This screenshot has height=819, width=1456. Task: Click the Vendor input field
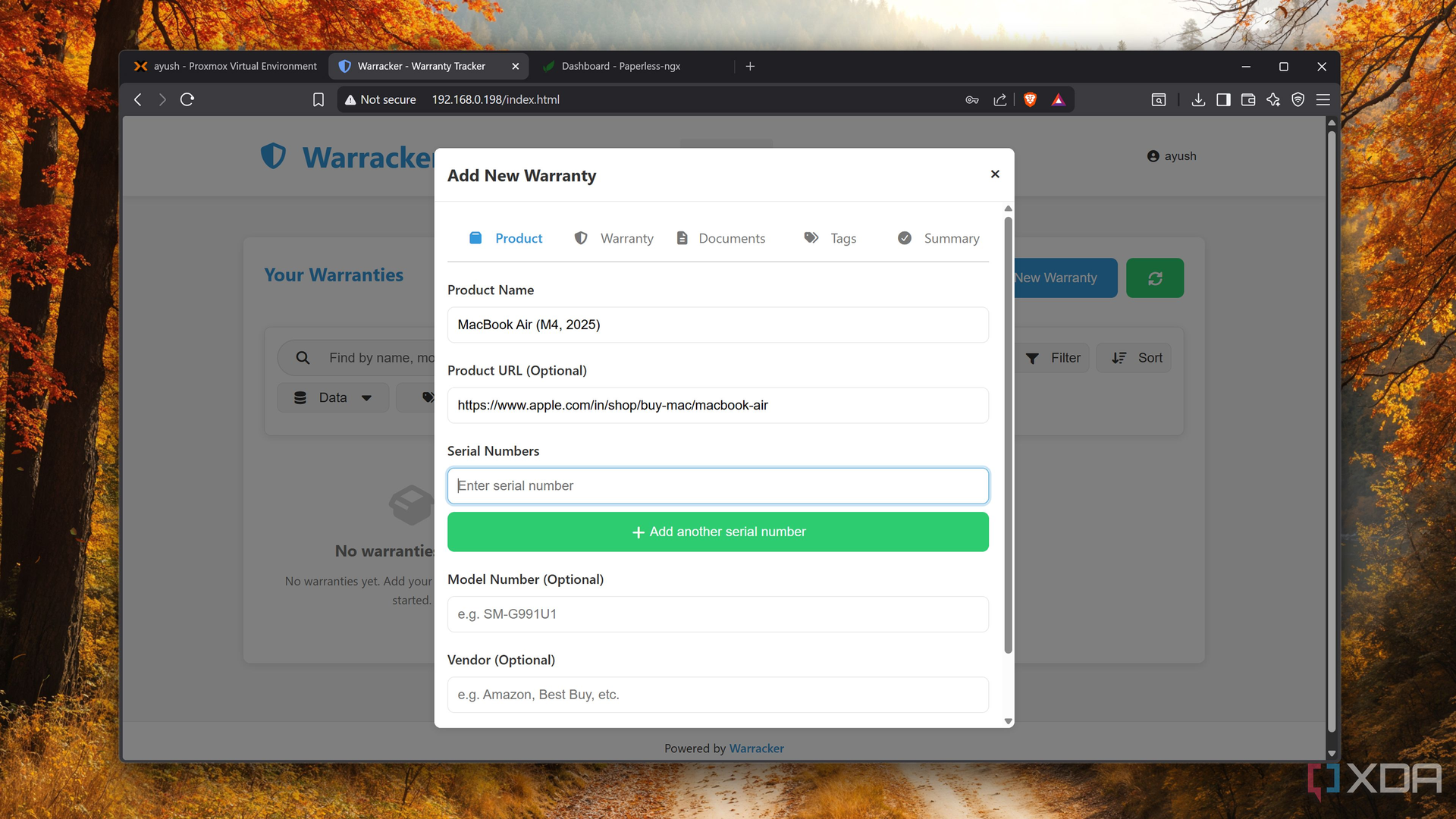tap(717, 695)
